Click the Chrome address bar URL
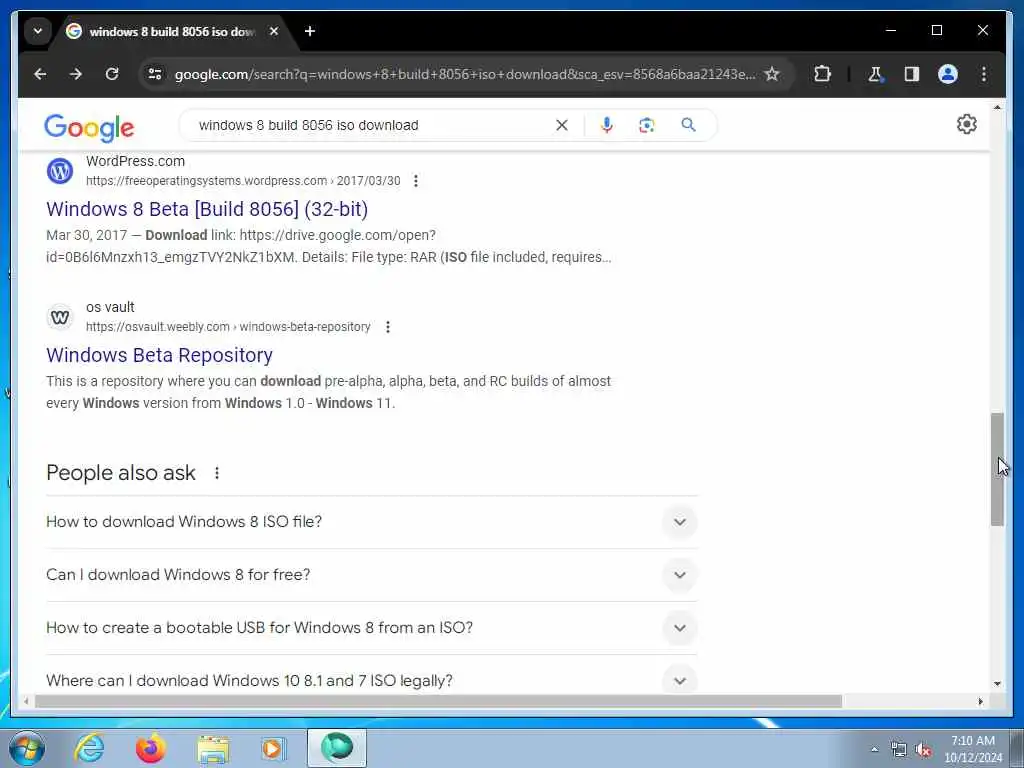The width and height of the screenshot is (1024, 768). point(465,74)
